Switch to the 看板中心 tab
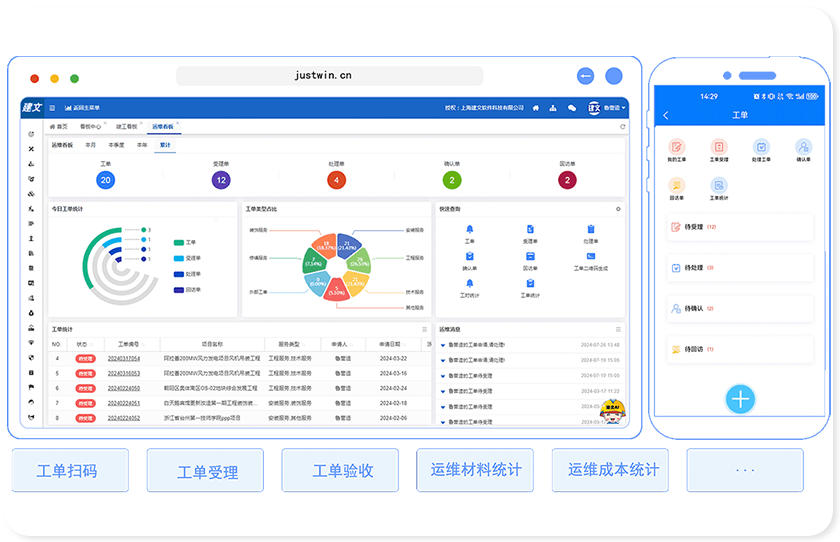 click(89, 127)
